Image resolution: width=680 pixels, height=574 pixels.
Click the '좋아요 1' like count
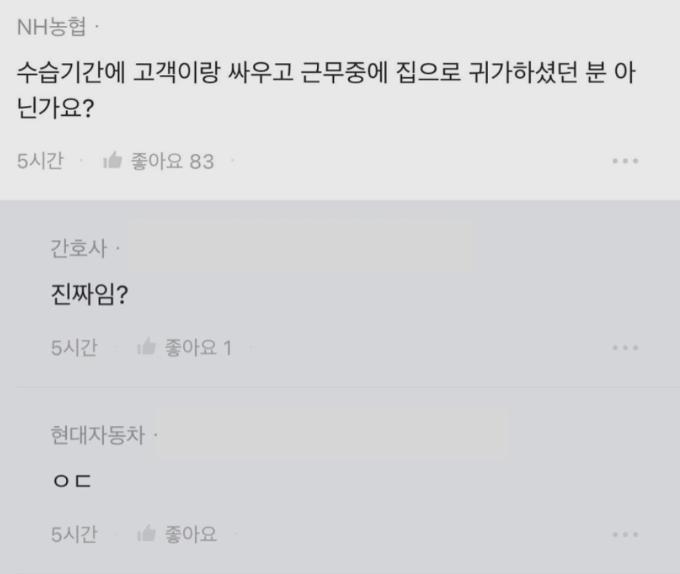pos(198,348)
